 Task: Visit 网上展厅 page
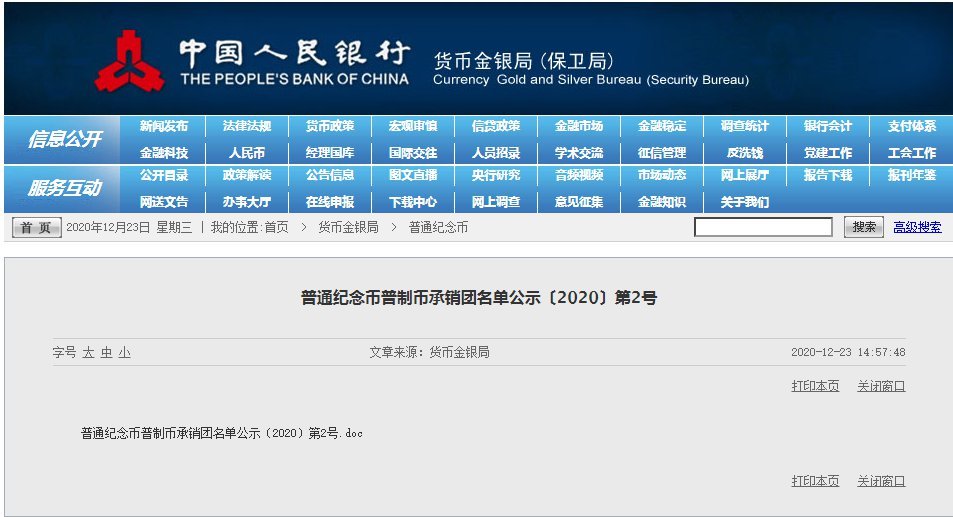(745, 175)
